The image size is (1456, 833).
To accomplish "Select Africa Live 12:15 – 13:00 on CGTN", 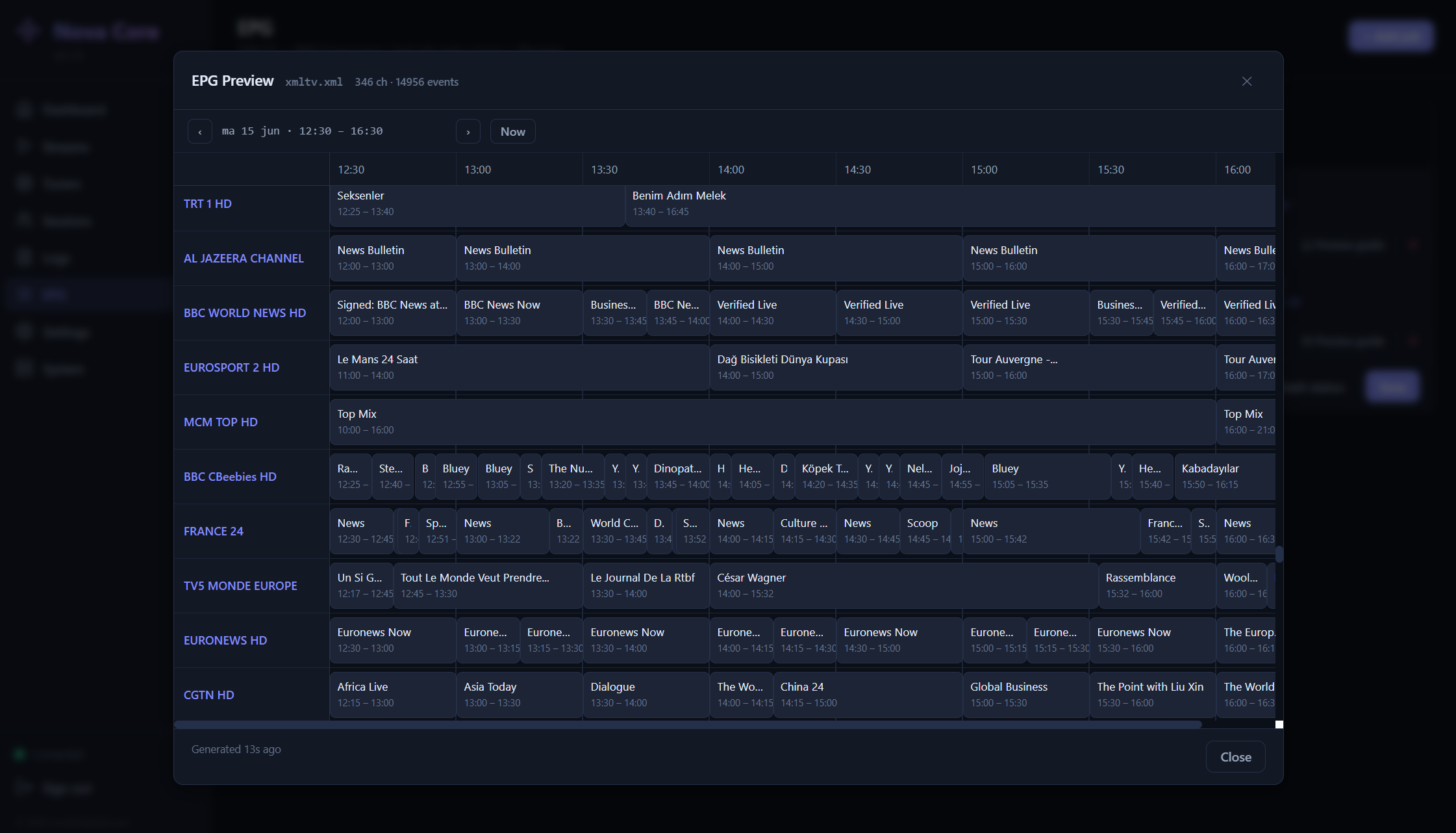I will (392, 695).
